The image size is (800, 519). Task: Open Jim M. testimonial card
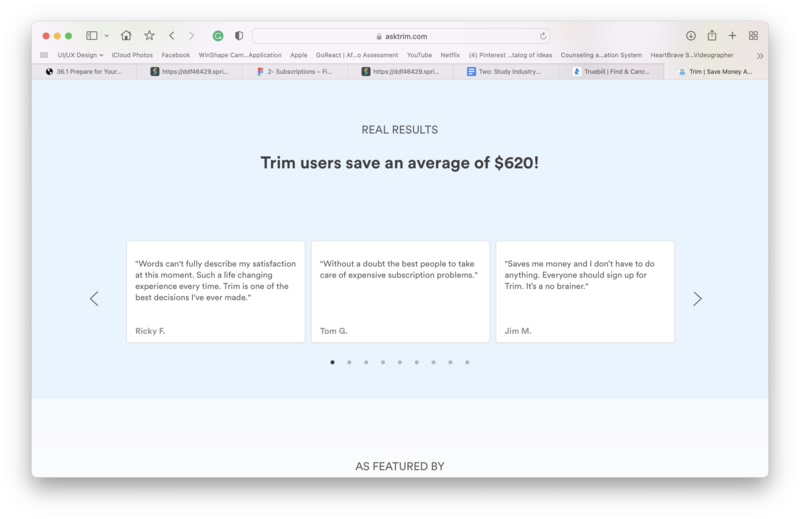(x=585, y=291)
